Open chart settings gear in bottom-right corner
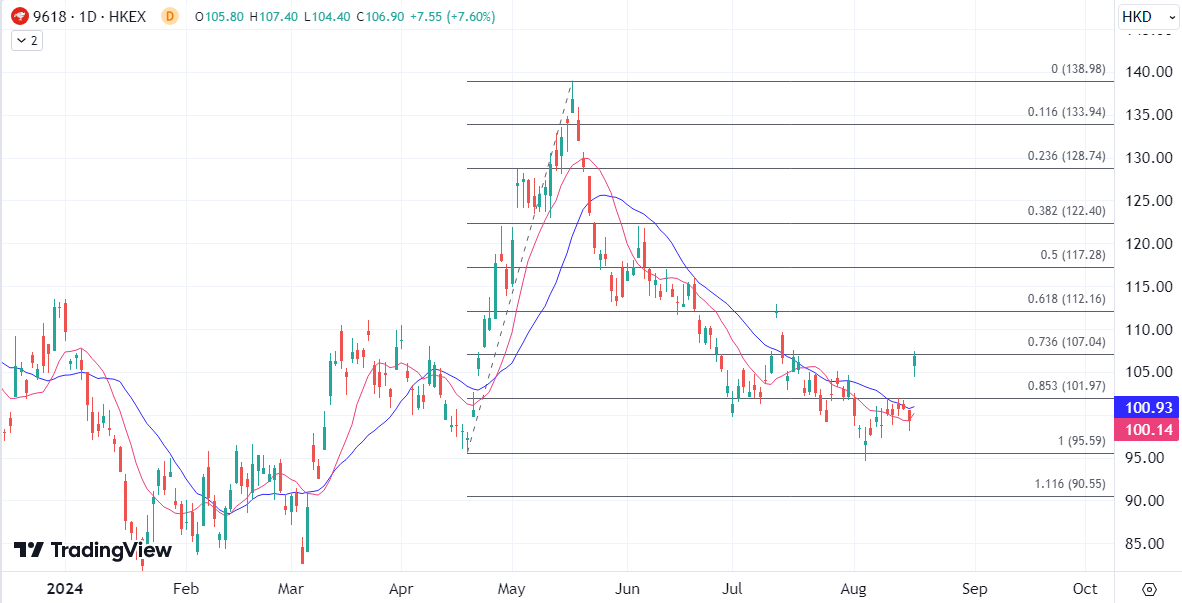The image size is (1182, 603). point(1149,588)
